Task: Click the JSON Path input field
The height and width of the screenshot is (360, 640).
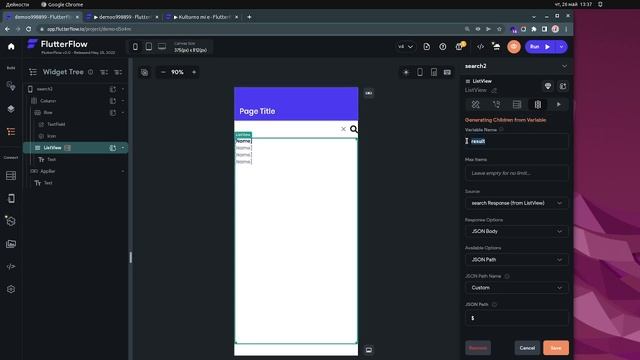Action: [x=517, y=318]
